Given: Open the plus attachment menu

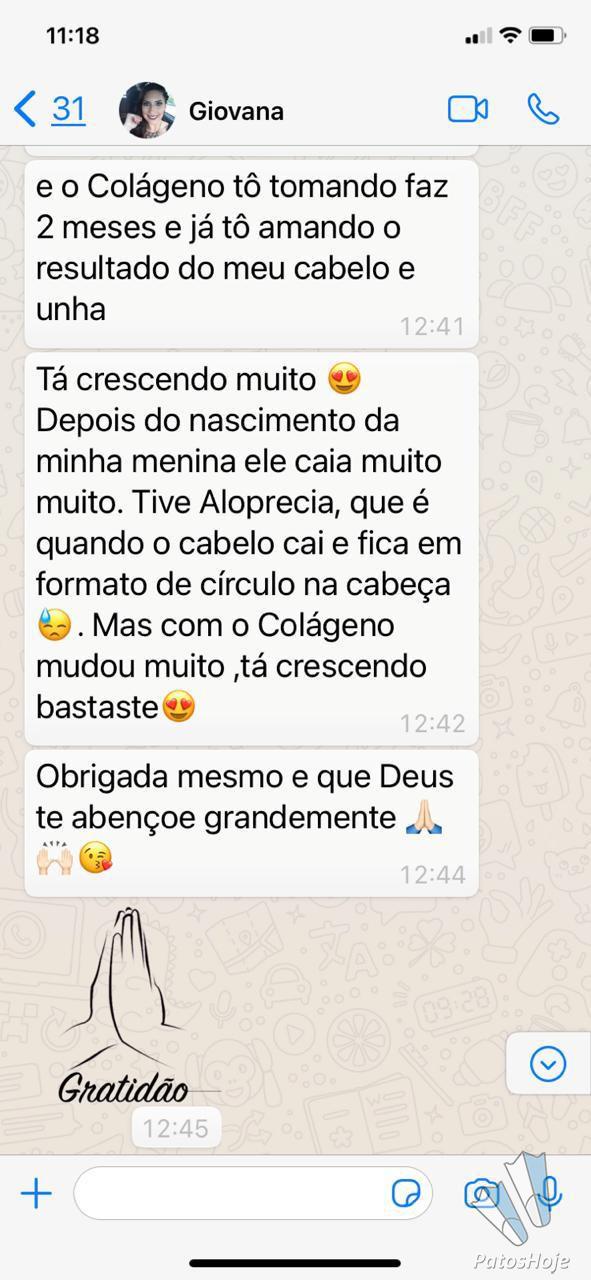Looking at the screenshot, I should tap(36, 1193).
